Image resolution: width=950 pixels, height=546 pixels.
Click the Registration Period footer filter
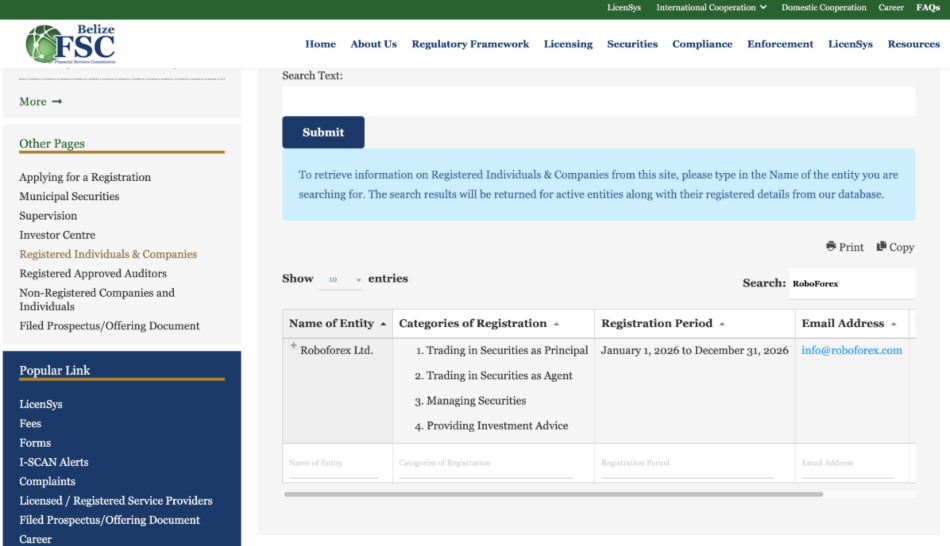(x=687, y=465)
